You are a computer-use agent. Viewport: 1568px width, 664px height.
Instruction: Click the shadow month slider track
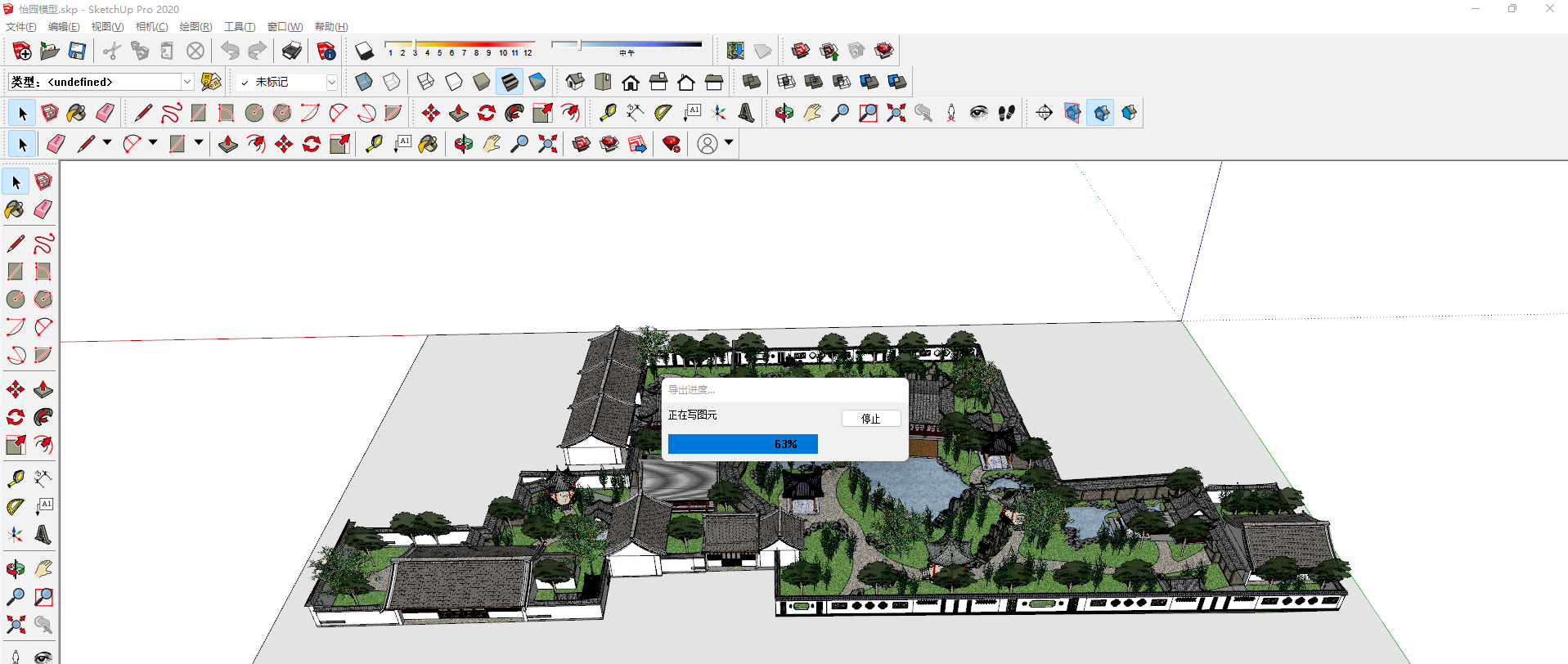pyautogui.click(x=460, y=43)
